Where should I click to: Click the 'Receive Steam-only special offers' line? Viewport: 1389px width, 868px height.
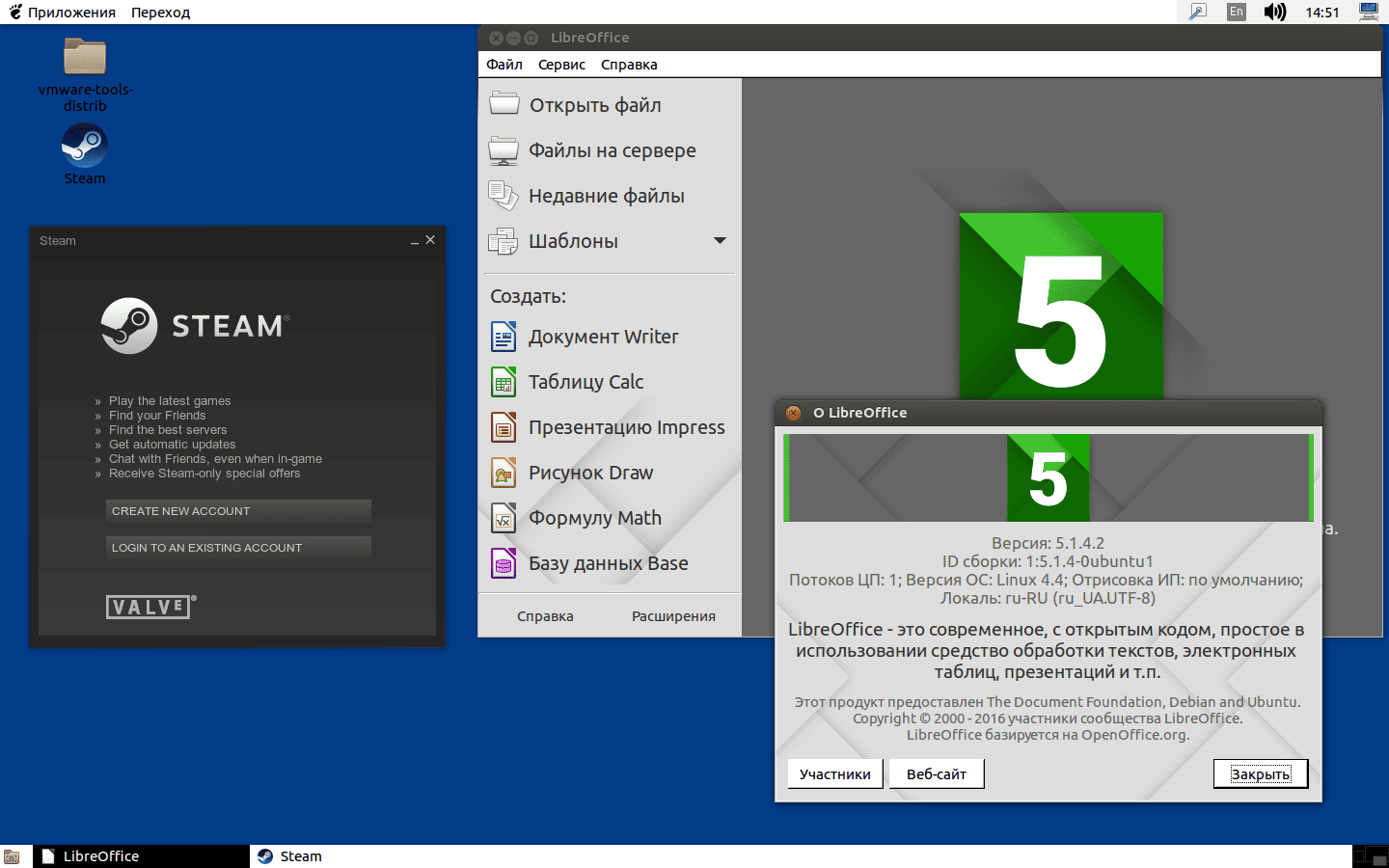204,474
